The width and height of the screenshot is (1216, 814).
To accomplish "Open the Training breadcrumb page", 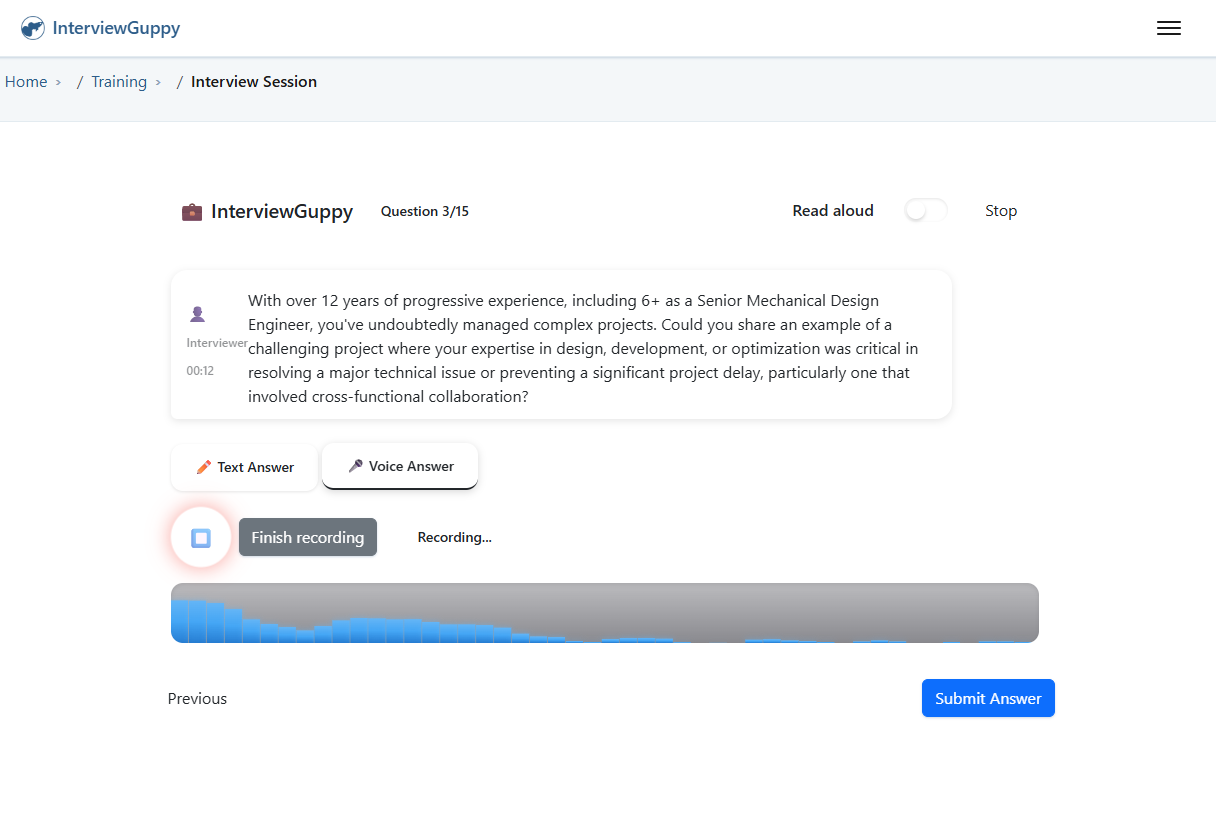I will [119, 81].
